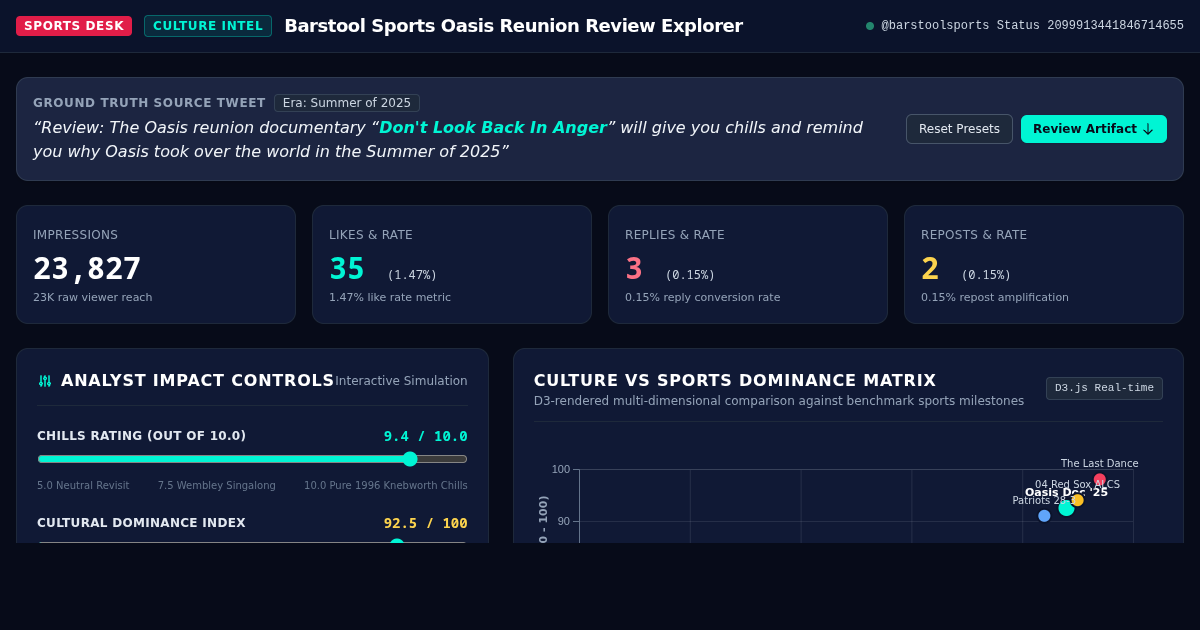Click the red The Last Dance data point
The height and width of the screenshot is (630, 1200).
[x=1100, y=479]
